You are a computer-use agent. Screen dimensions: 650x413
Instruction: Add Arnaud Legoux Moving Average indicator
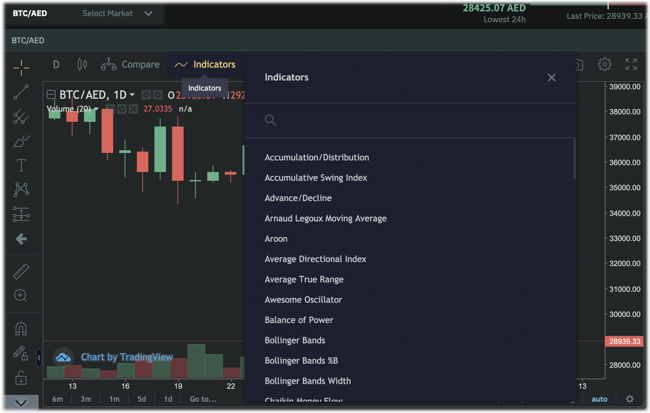point(325,219)
